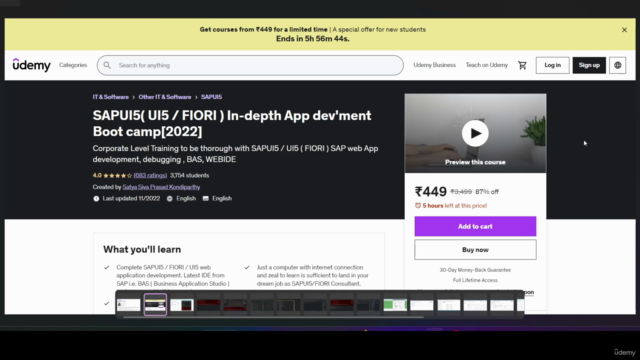Go to SAPUI5 breadcrumb
Screen dimensions: 640x360
[211, 97]
